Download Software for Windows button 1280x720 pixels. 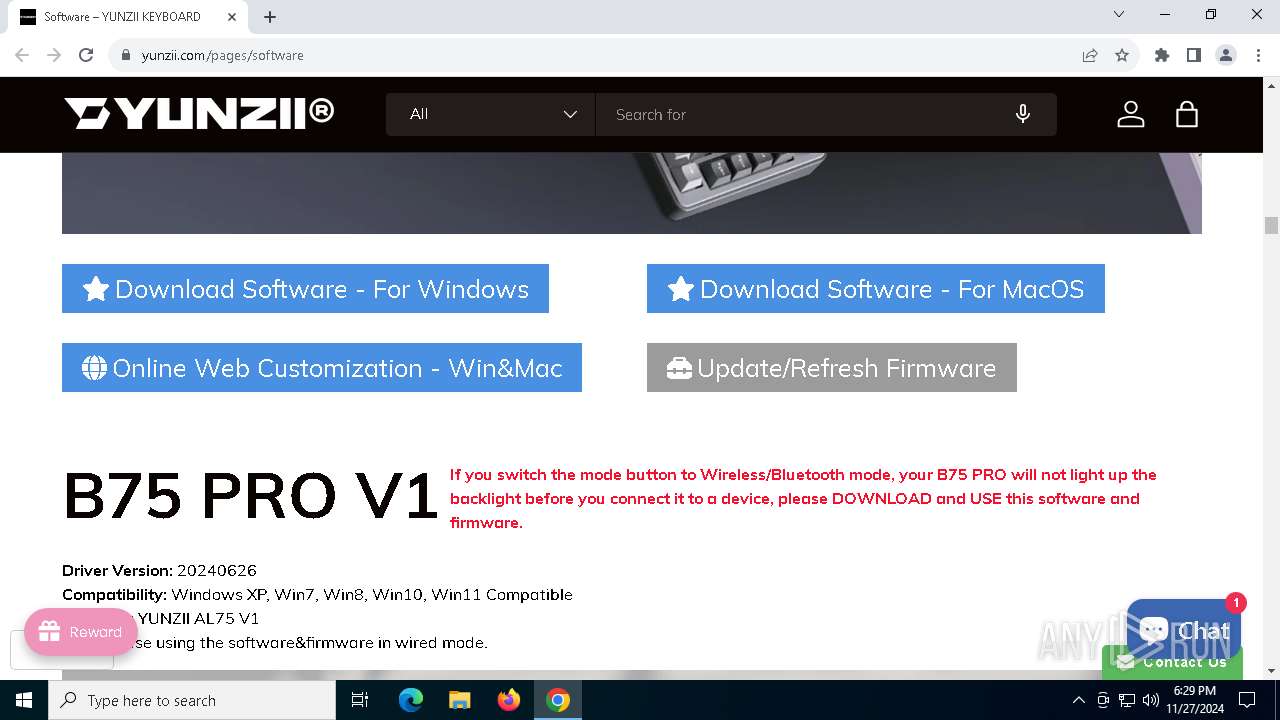(x=305, y=289)
